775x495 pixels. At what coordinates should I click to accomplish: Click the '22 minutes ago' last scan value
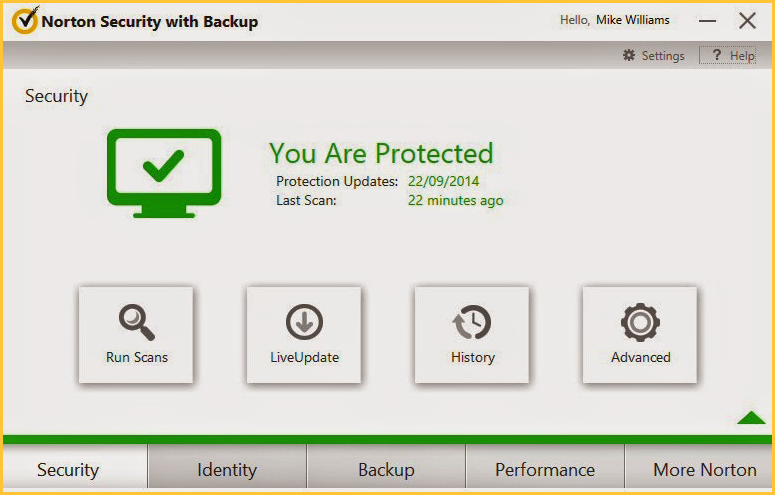click(455, 200)
